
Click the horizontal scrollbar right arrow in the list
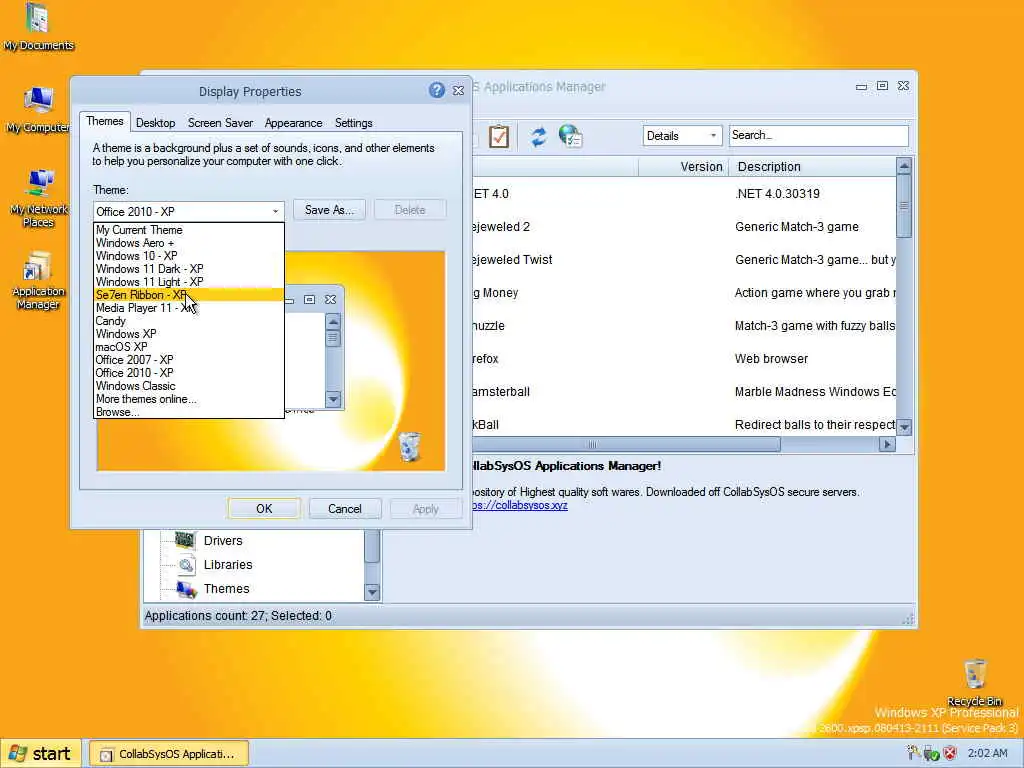tap(886, 444)
